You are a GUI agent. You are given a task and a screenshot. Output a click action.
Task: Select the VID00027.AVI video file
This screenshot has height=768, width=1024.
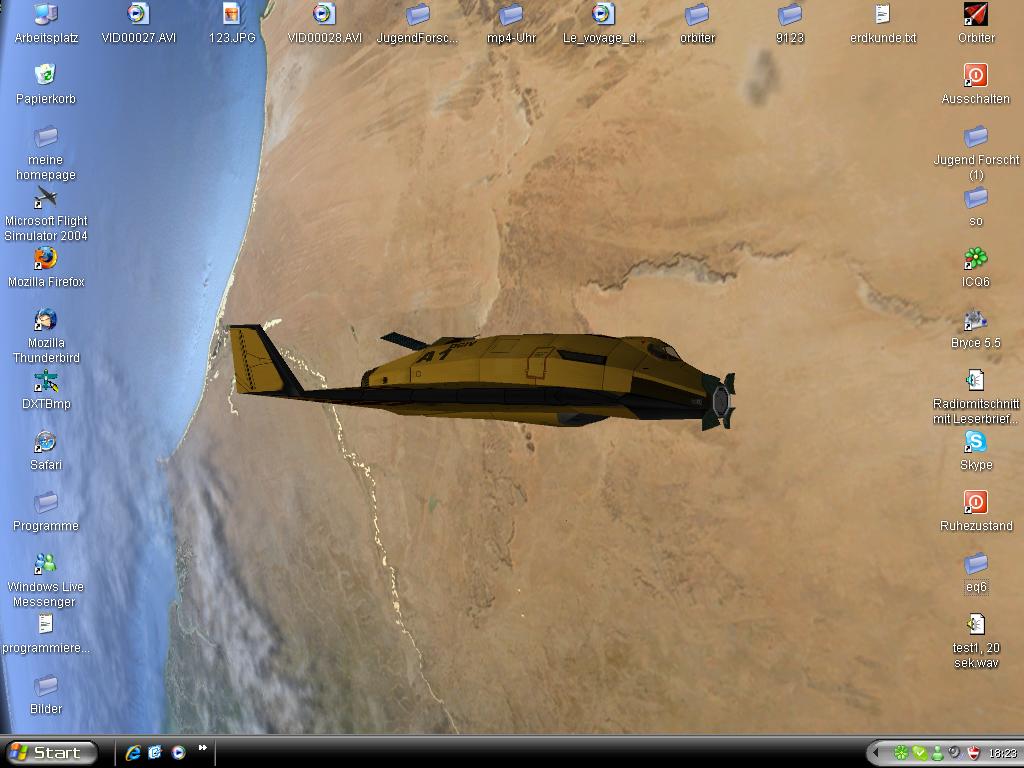pos(139,14)
